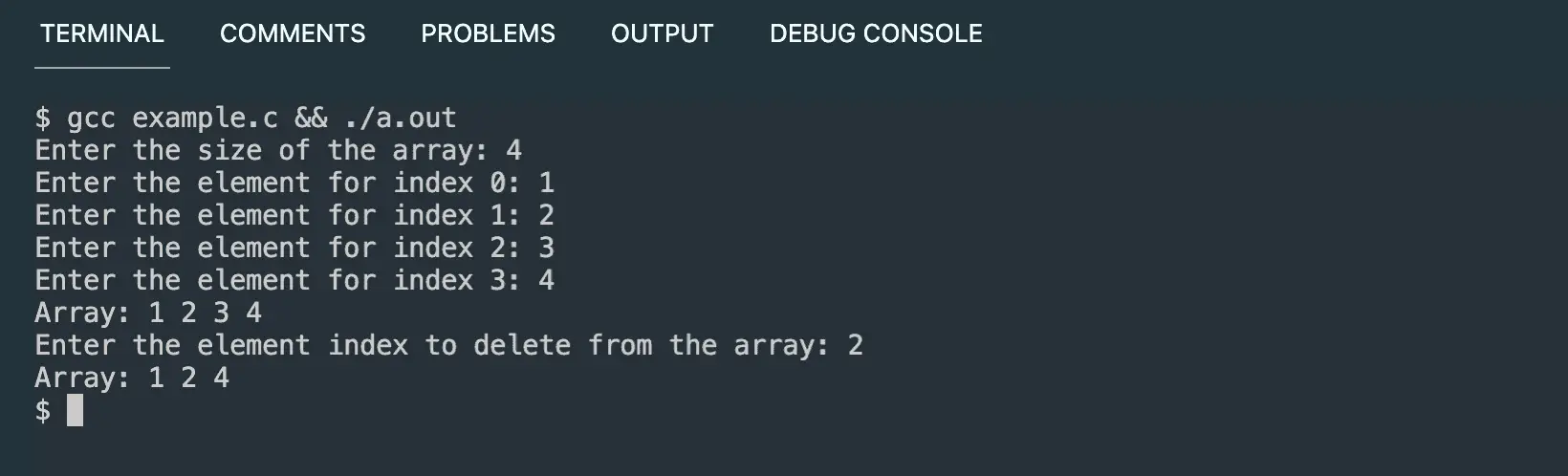Click the last dollar prompt beside the cursor

coord(43,411)
